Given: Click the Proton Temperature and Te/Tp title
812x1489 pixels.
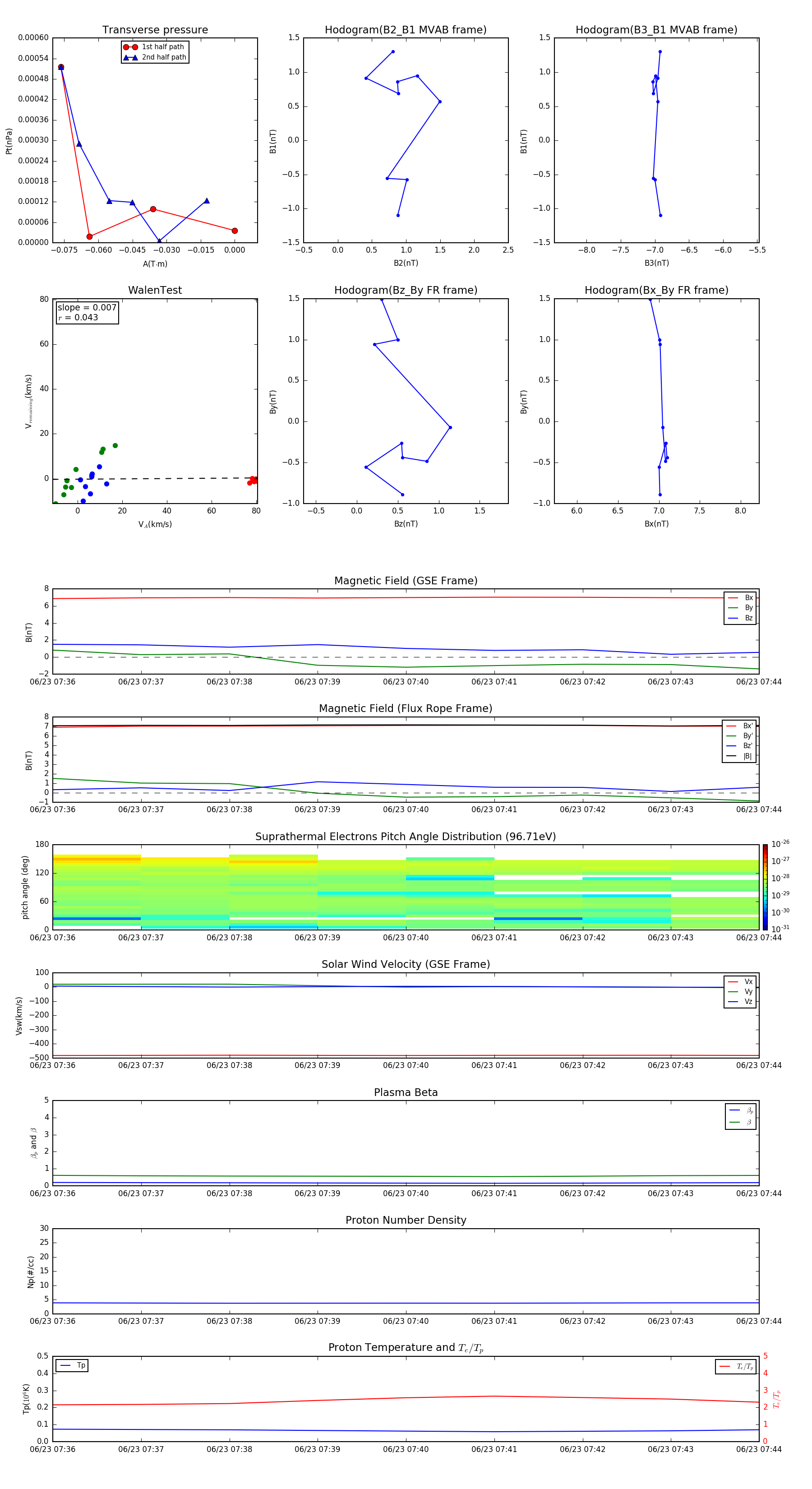Looking at the screenshot, I should click(x=406, y=1348).
